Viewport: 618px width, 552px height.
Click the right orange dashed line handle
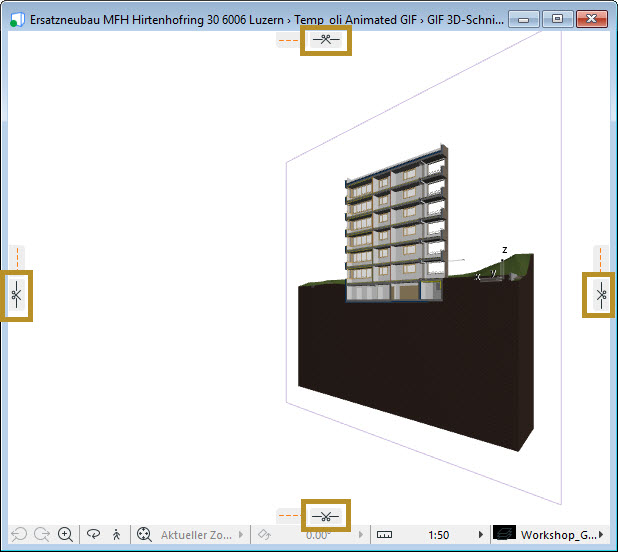pyautogui.click(x=601, y=258)
